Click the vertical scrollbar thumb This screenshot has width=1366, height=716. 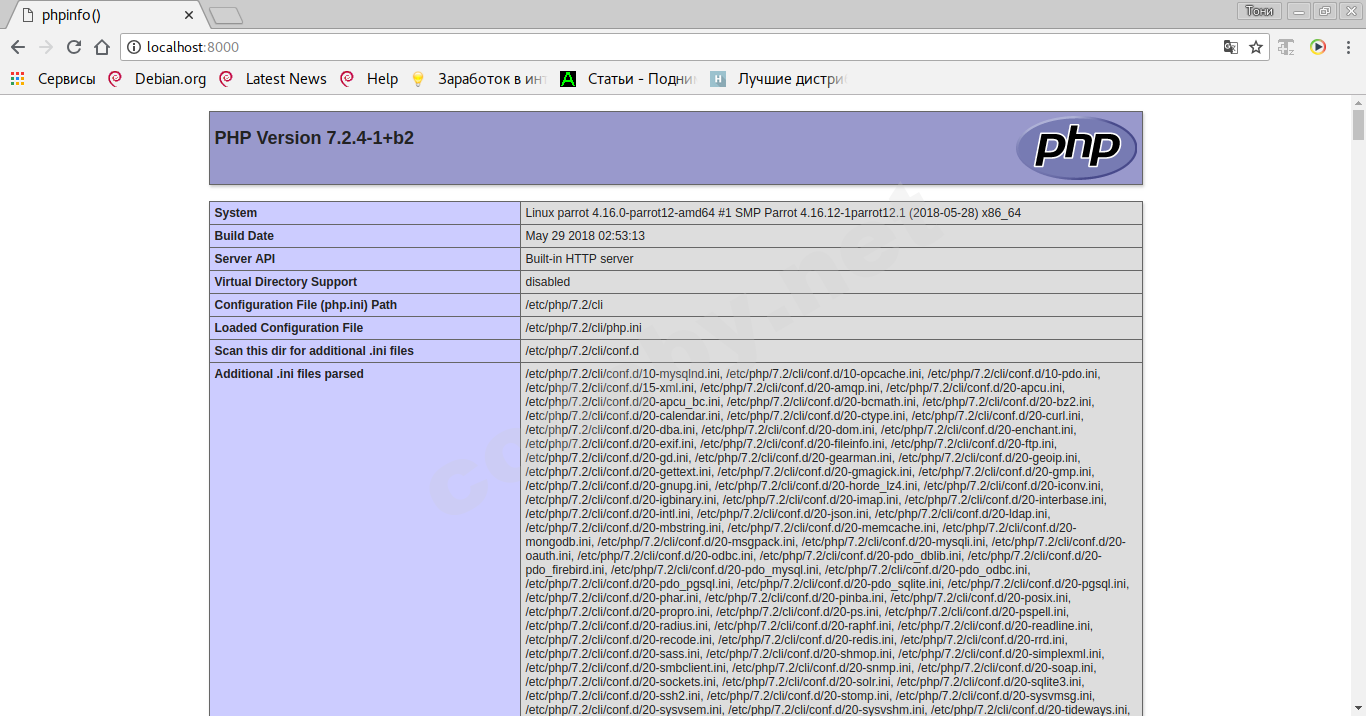click(1358, 124)
